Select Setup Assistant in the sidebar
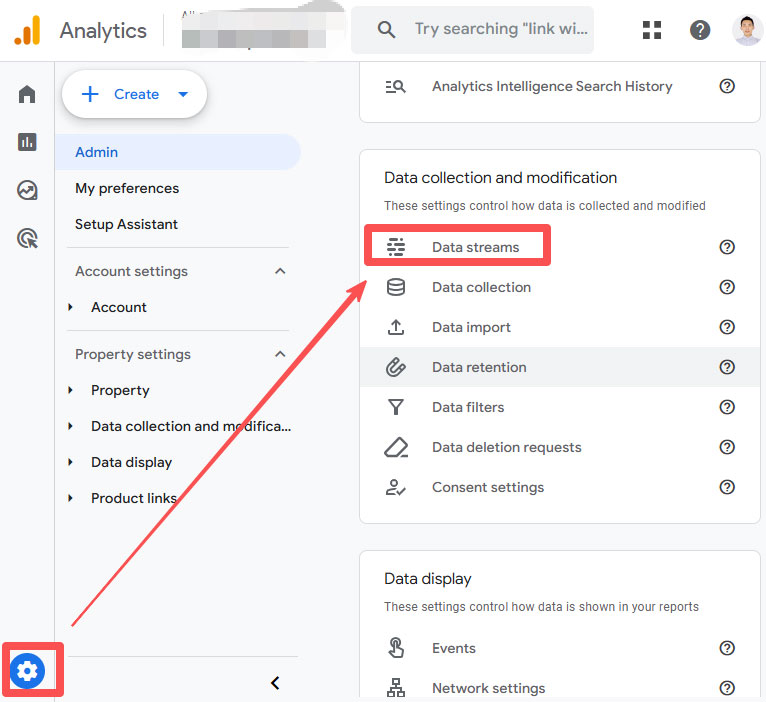Screen dimensions: 766x702 pos(126,224)
